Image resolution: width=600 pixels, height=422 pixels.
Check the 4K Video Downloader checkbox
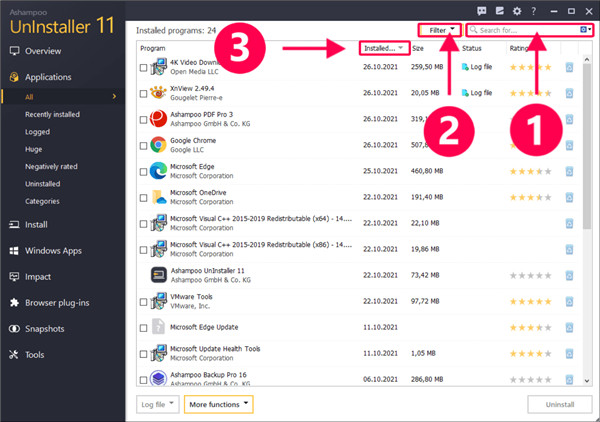(x=143, y=68)
